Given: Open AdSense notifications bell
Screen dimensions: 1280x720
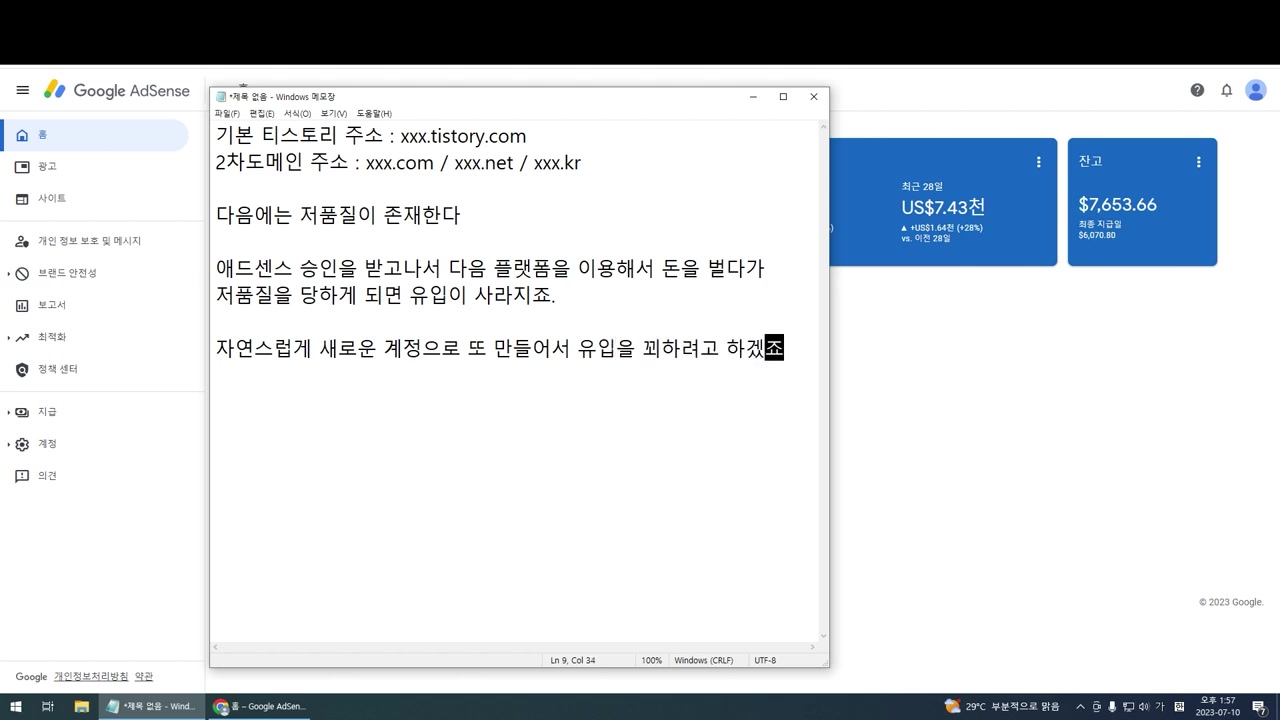Looking at the screenshot, I should 1227,90.
